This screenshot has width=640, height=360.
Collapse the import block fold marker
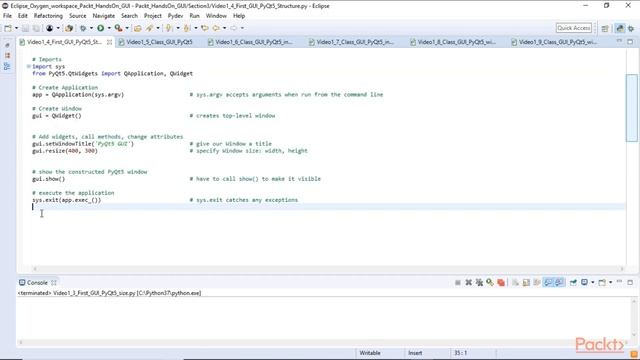[x=29, y=66]
